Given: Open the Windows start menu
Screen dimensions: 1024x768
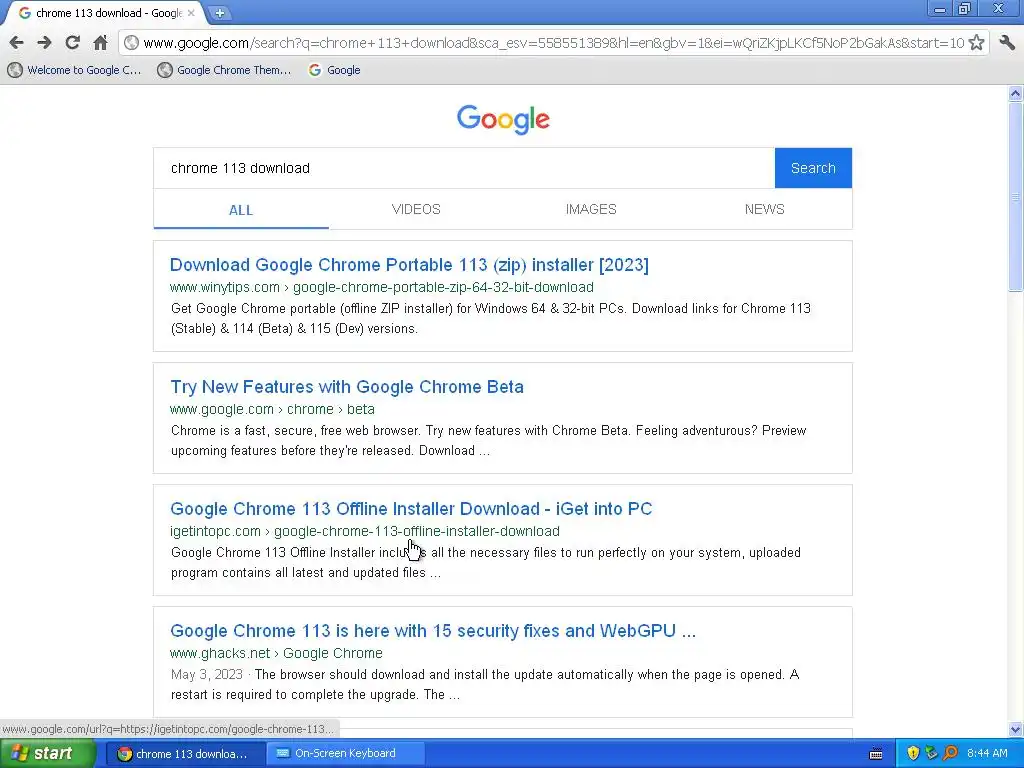Looking at the screenshot, I should coord(48,754).
